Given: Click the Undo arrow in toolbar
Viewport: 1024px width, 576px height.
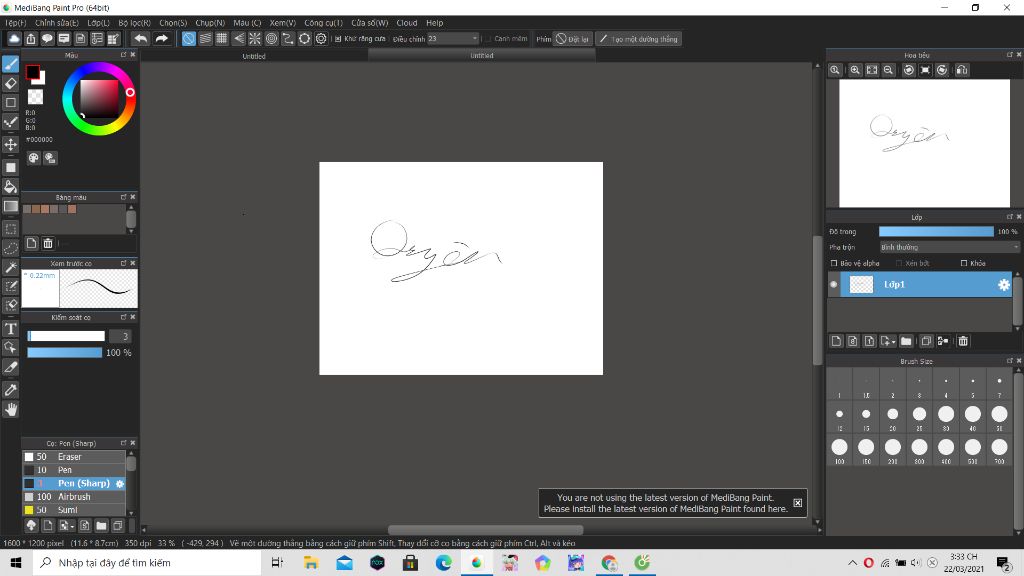Looking at the screenshot, I should pyautogui.click(x=140, y=39).
